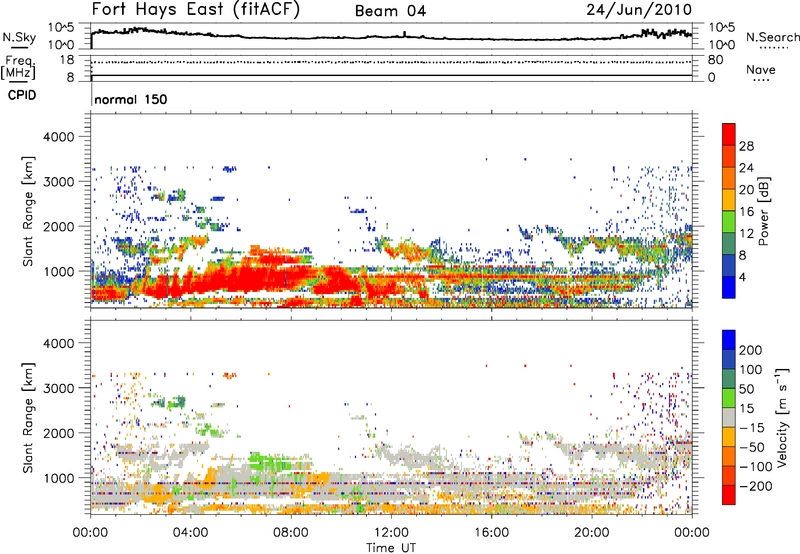This screenshot has height=554, width=800.
Task: Pick the gray -15 to 15 velocity swatch
Action: [729, 417]
